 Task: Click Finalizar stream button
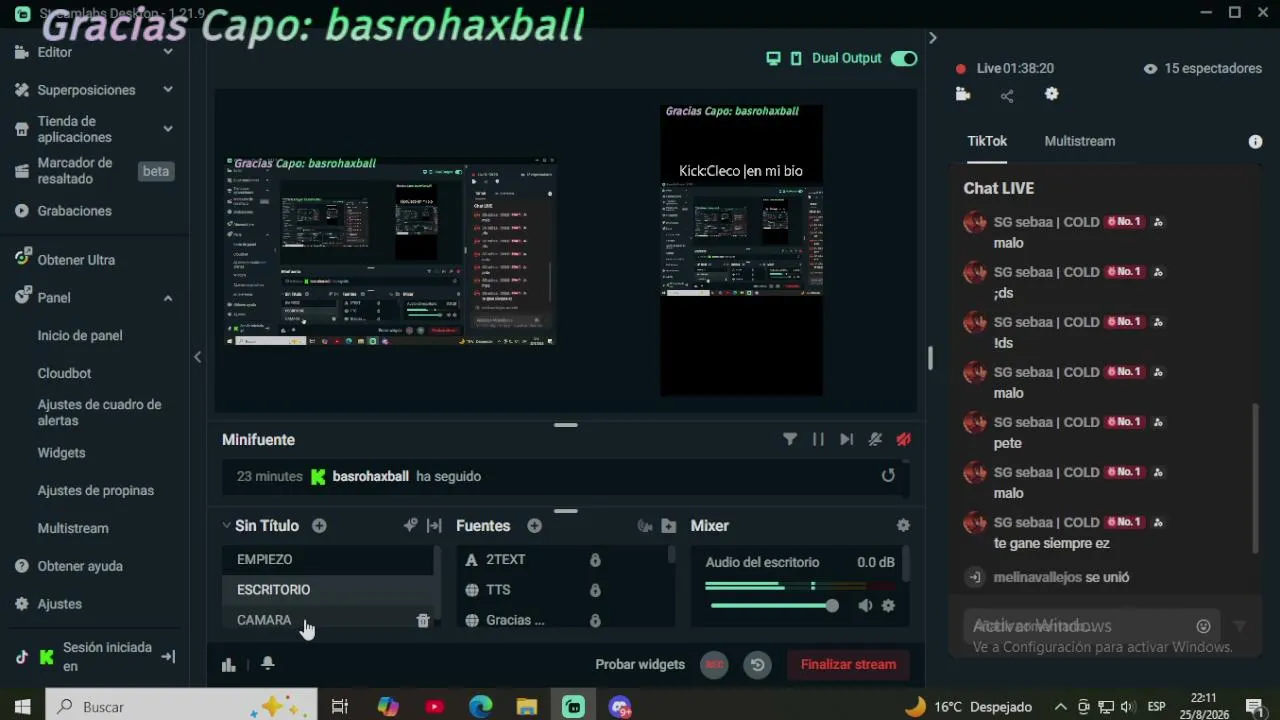848,664
